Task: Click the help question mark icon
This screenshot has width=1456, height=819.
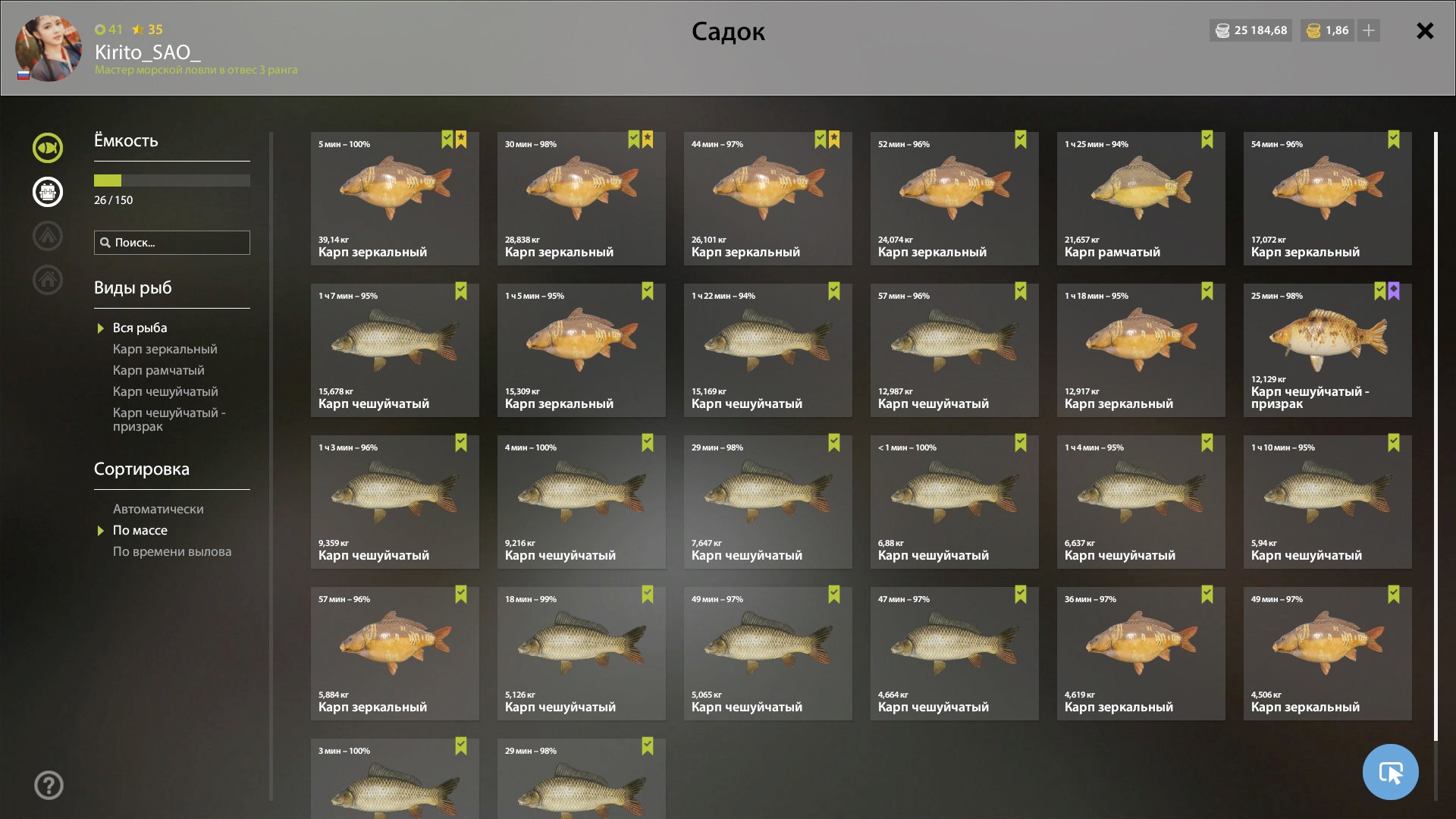Action: pyautogui.click(x=49, y=785)
